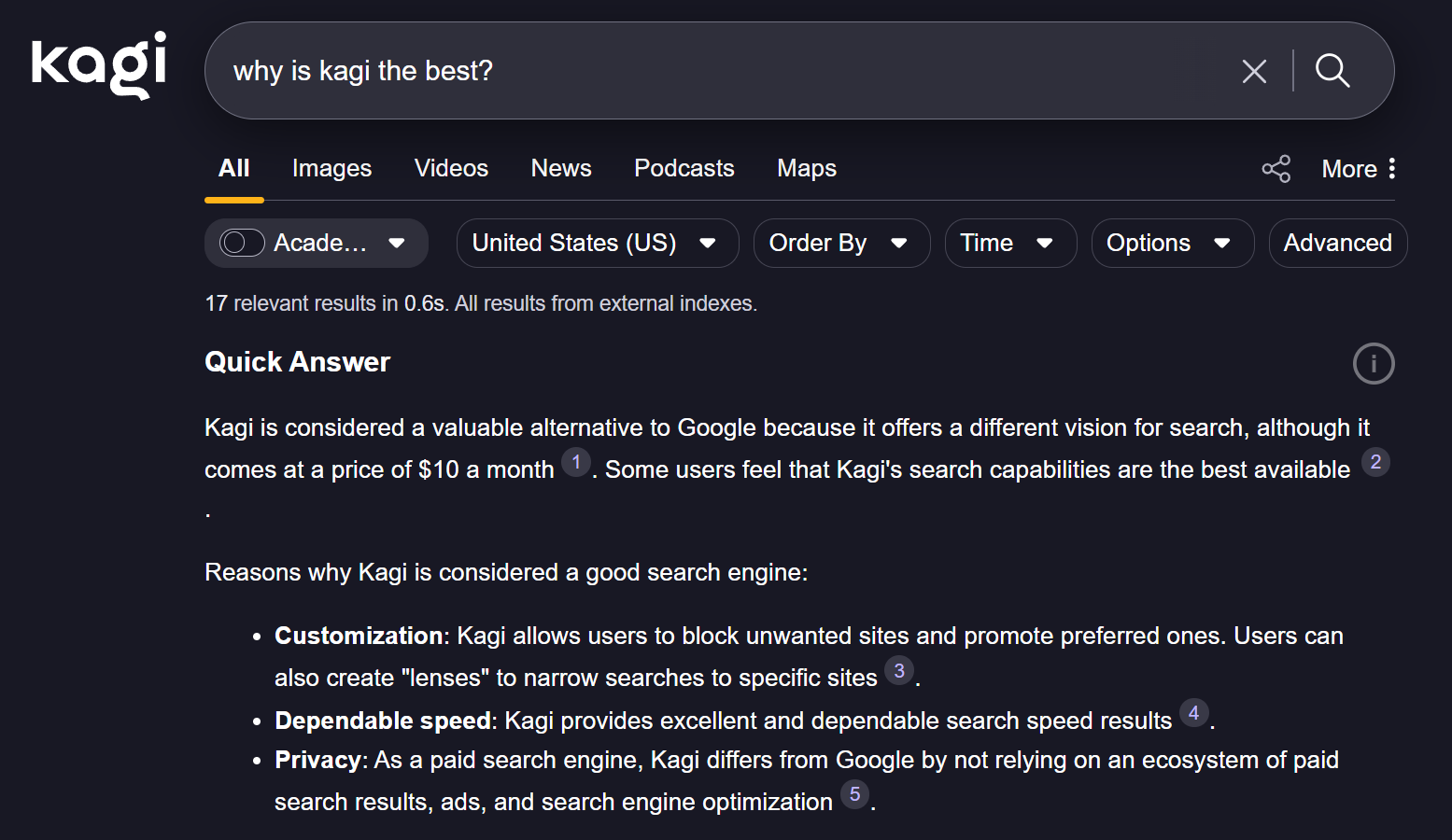Viewport: 1452px width, 840px height.
Task: Expand the United States (US) region dropdown
Action: (x=597, y=243)
